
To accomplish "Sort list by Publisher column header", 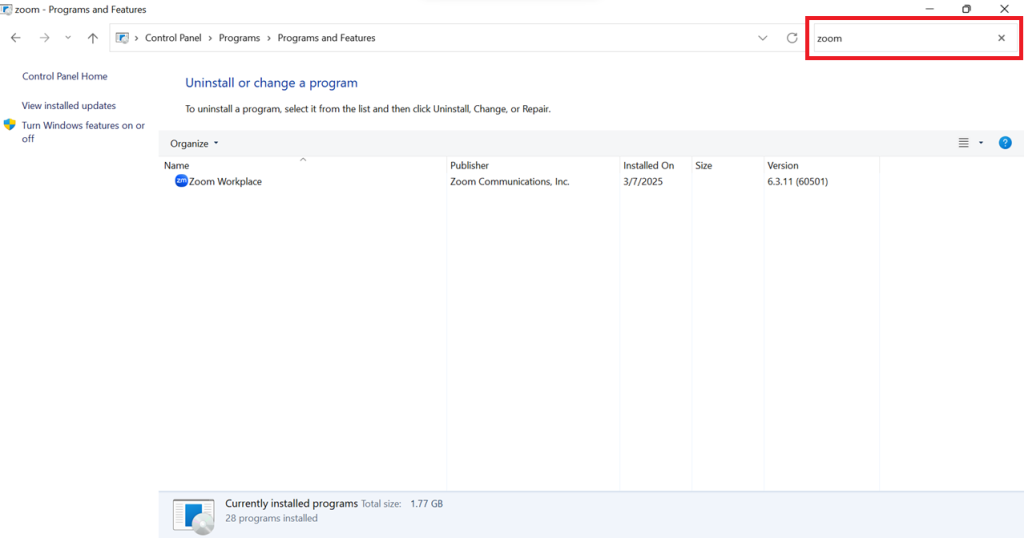I will 469,165.
